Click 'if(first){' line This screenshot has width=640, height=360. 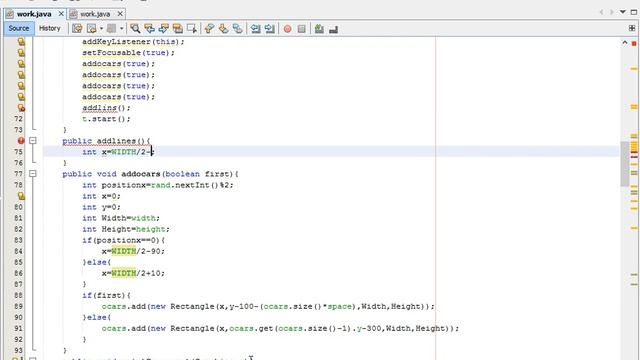click(x=106, y=295)
